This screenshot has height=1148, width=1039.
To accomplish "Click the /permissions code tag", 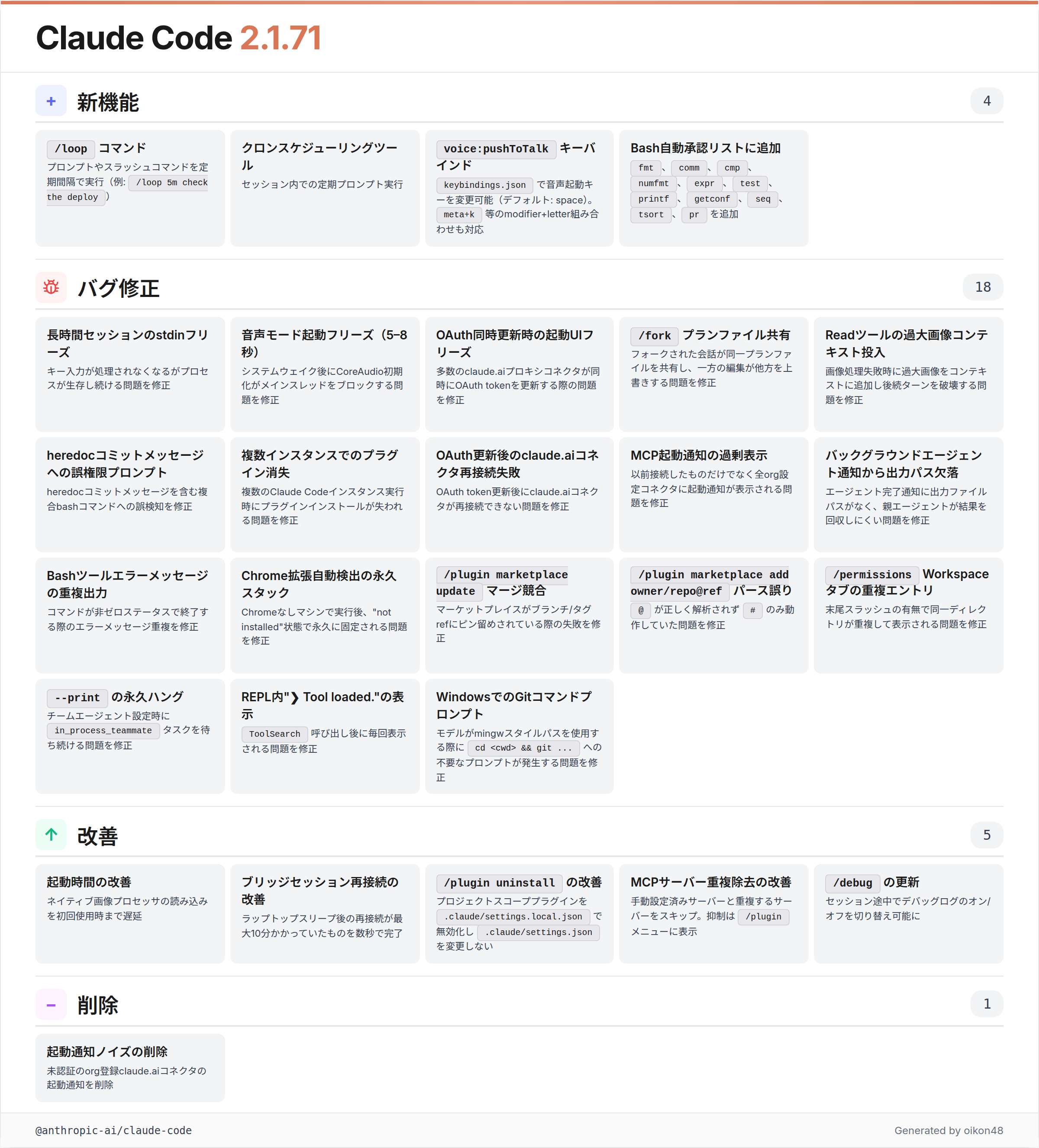I will (872, 575).
